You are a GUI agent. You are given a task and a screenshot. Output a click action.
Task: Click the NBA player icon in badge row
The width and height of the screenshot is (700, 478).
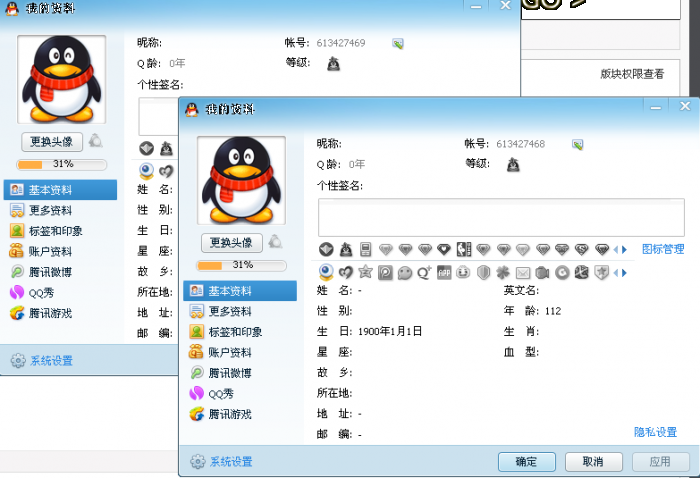click(464, 249)
